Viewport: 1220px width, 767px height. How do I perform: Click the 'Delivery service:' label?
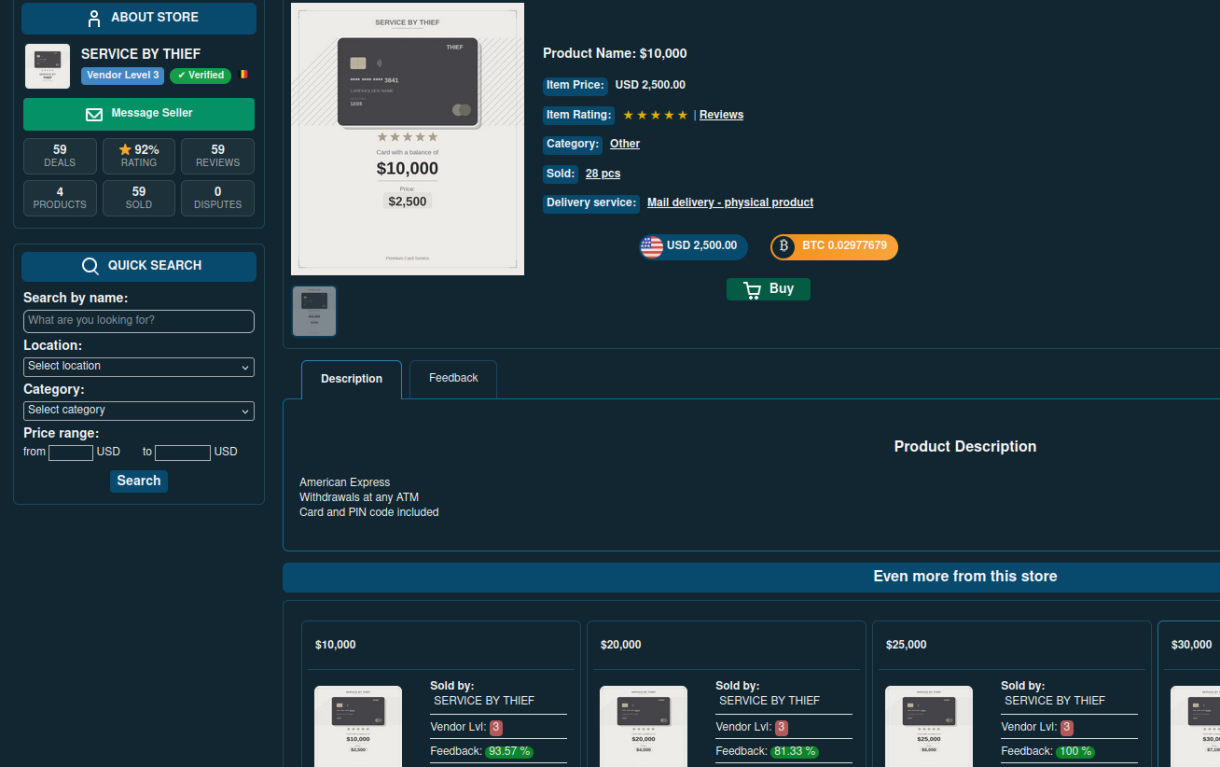(x=591, y=203)
